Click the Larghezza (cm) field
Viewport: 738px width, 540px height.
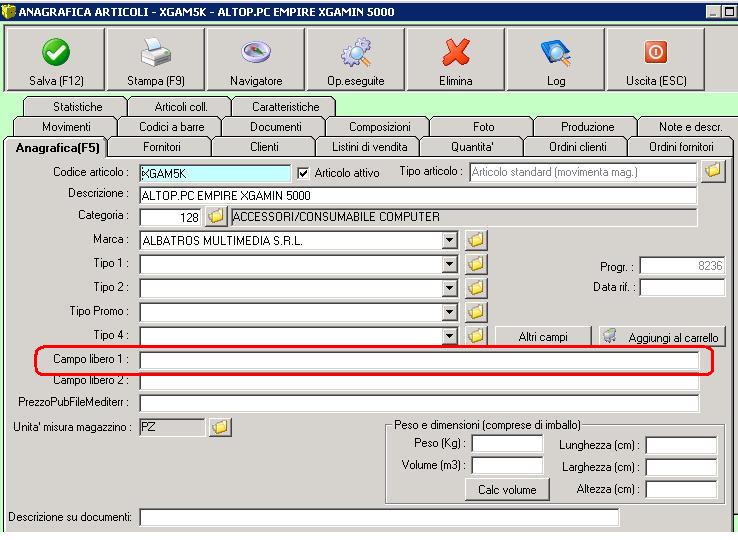click(x=681, y=467)
